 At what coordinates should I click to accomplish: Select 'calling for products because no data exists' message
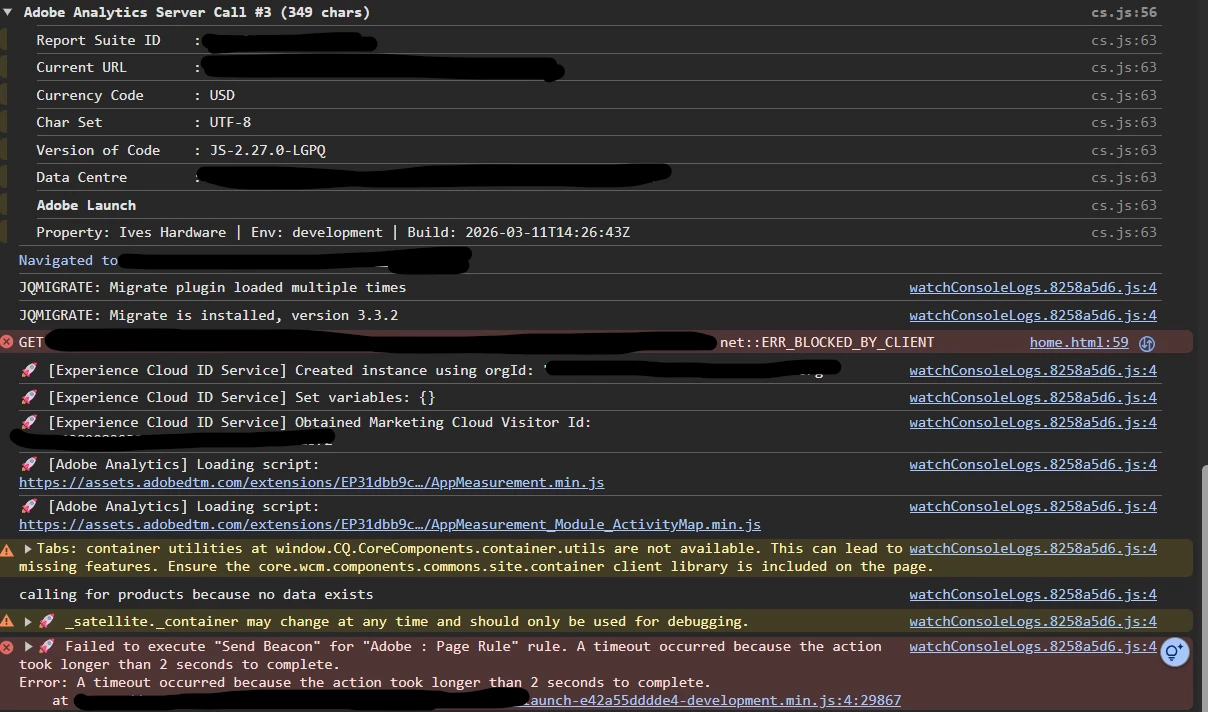[196, 594]
